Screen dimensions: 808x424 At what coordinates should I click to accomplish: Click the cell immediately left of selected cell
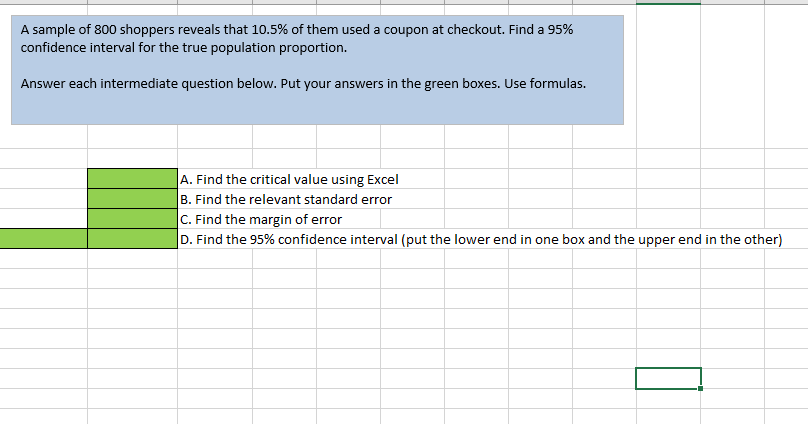pos(604,379)
